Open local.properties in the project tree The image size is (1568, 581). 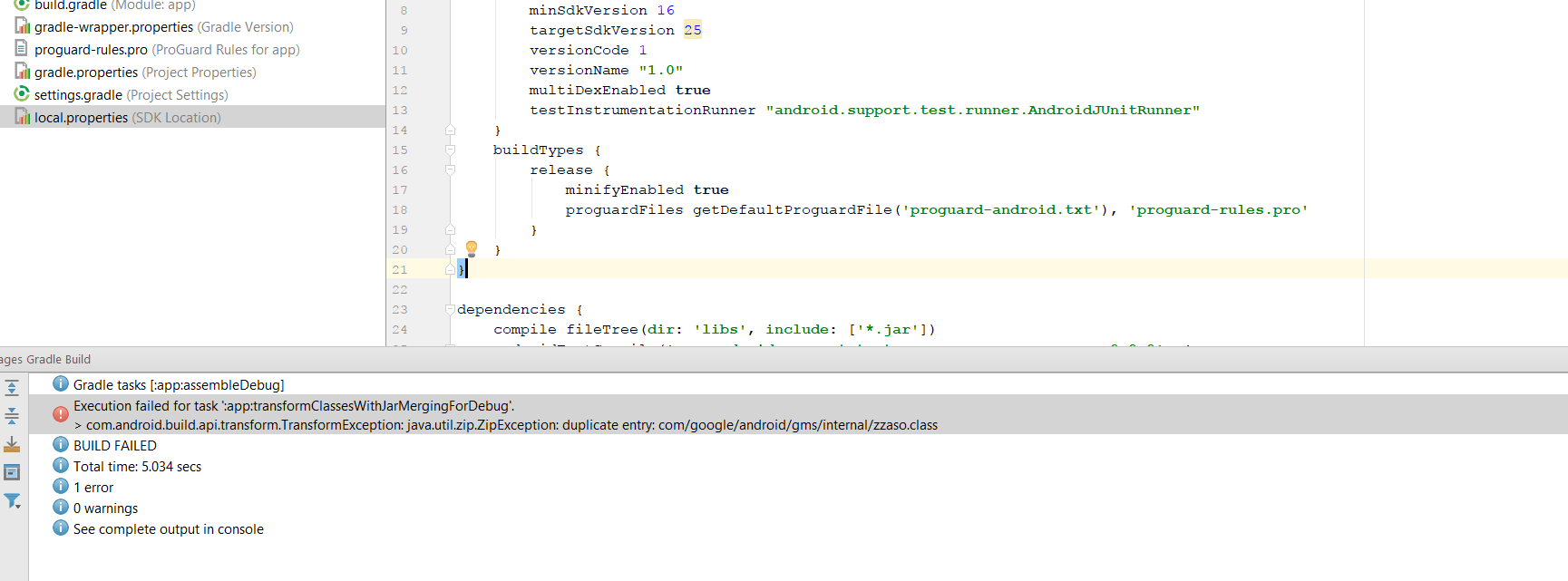click(x=81, y=117)
